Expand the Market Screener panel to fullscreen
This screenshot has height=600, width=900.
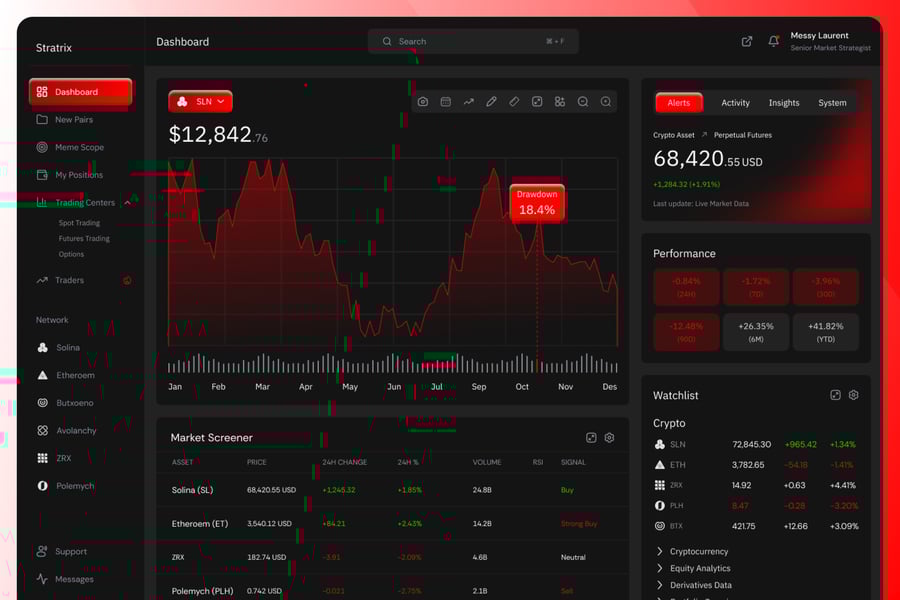coord(591,438)
